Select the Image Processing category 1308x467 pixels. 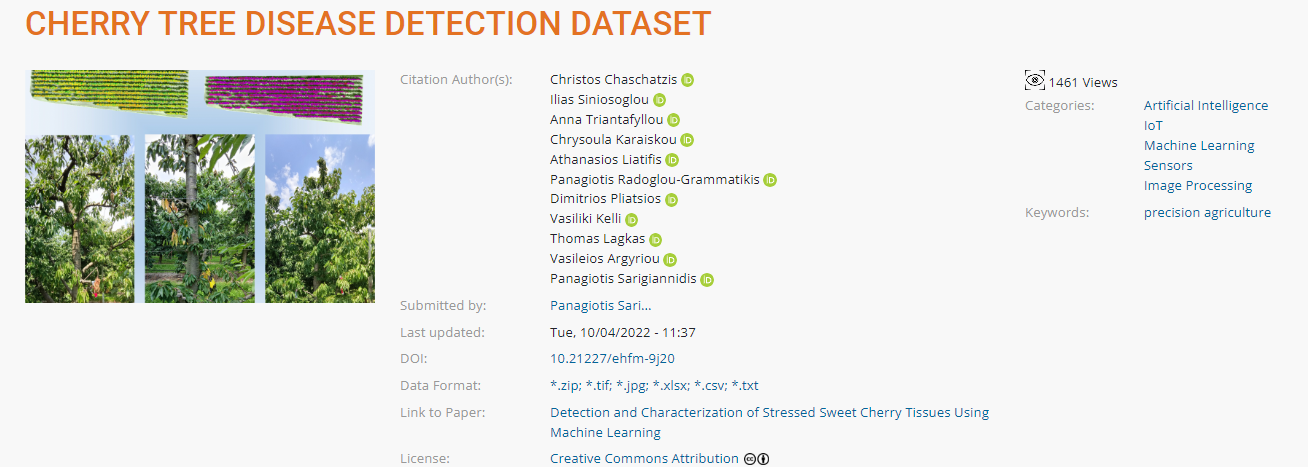pos(1197,185)
